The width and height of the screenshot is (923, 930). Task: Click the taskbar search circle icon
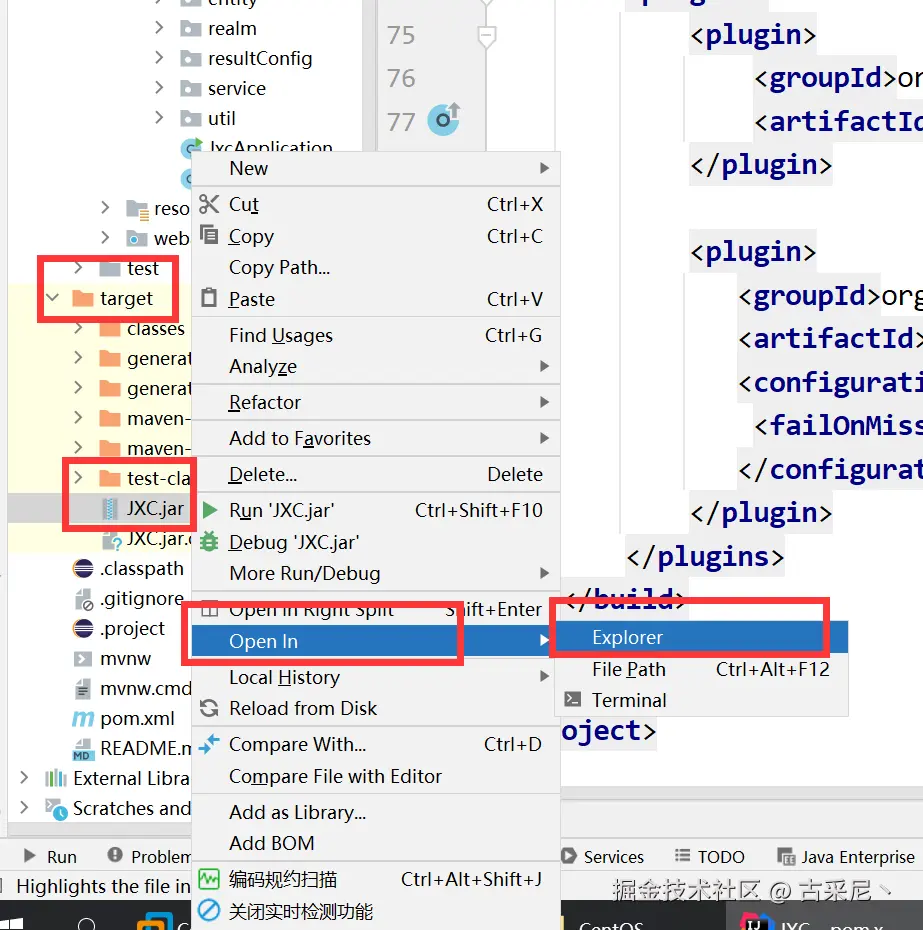click(87, 923)
